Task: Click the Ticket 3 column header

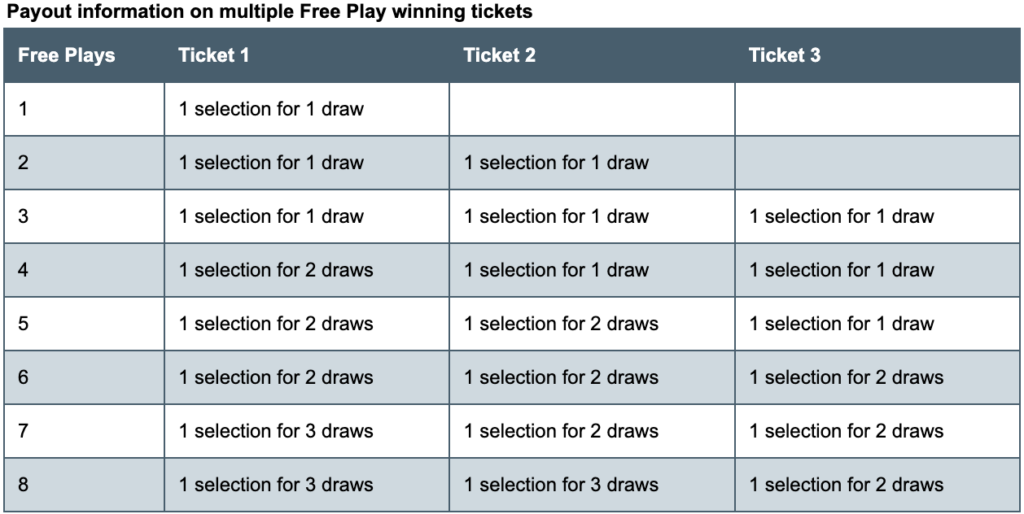Action: [877, 56]
